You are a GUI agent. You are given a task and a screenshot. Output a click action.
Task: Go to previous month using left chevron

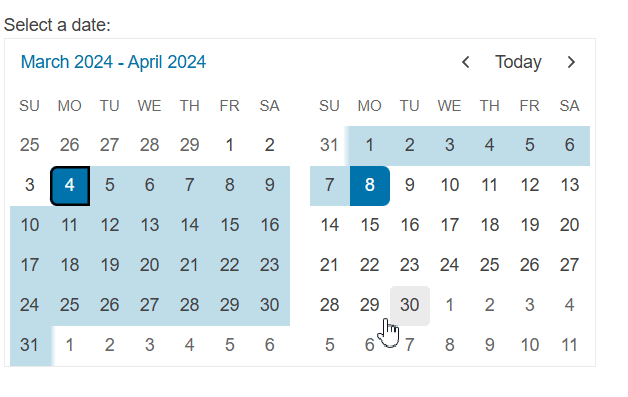(x=465, y=62)
